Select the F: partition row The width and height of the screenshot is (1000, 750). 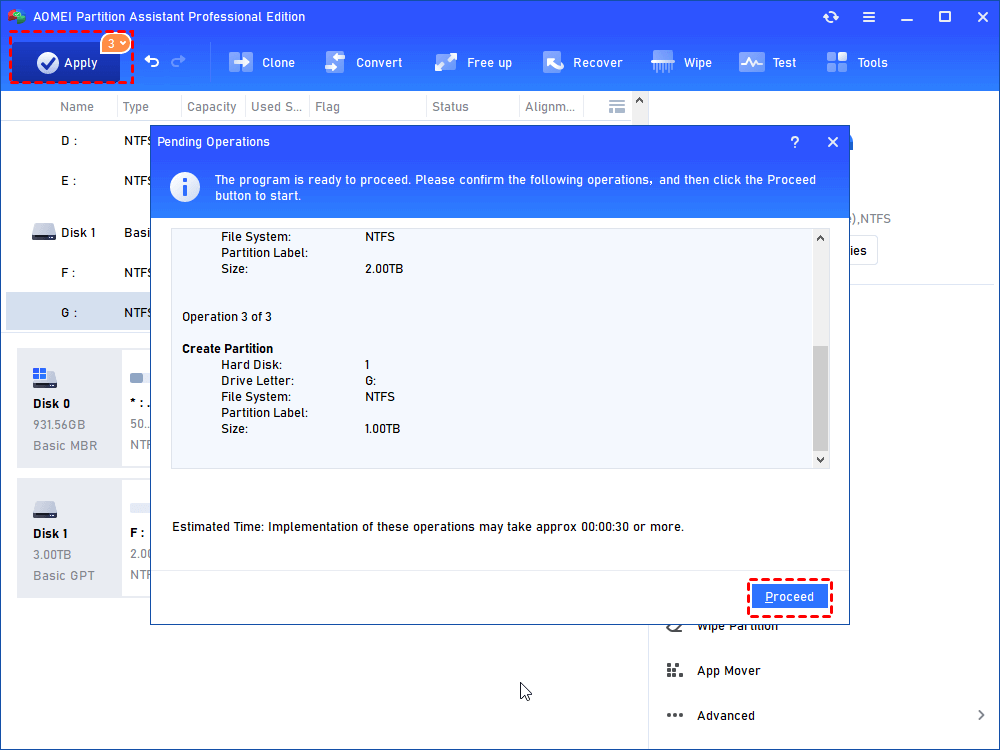tap(78, 273)
